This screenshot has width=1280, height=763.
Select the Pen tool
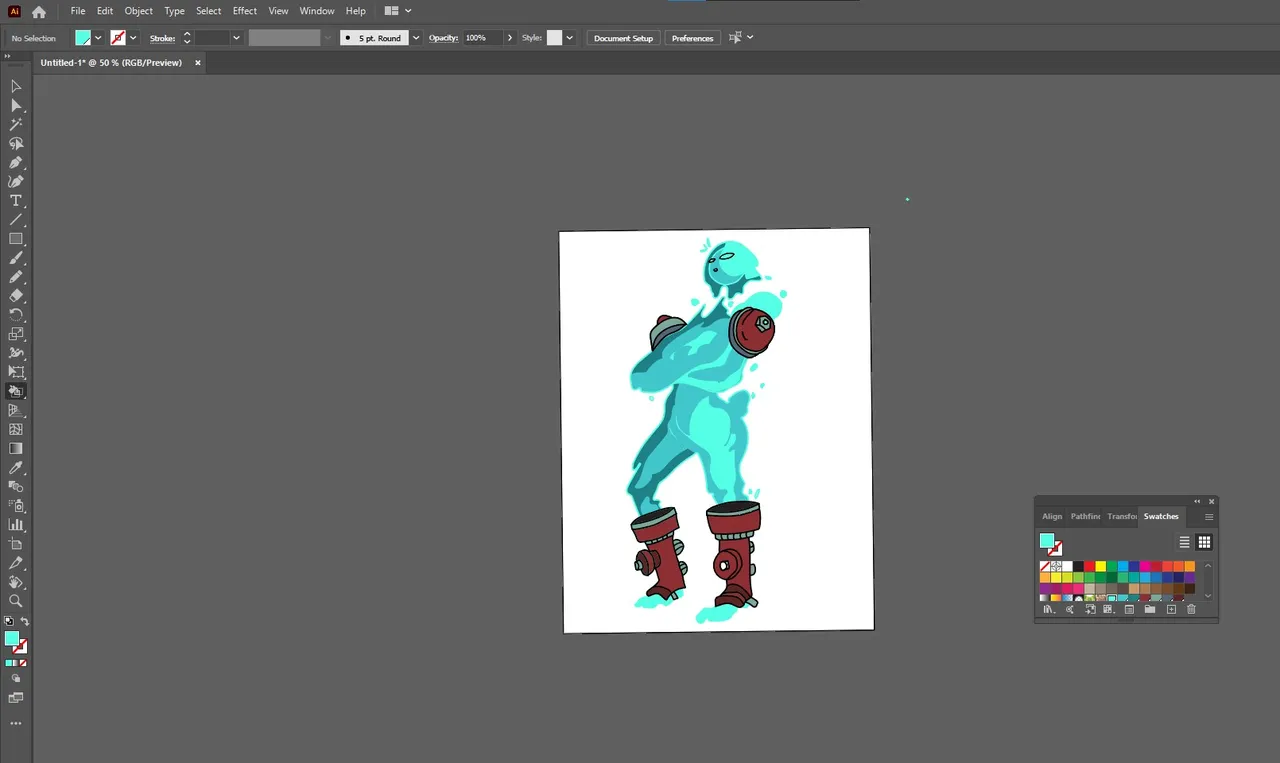[16, 162]
